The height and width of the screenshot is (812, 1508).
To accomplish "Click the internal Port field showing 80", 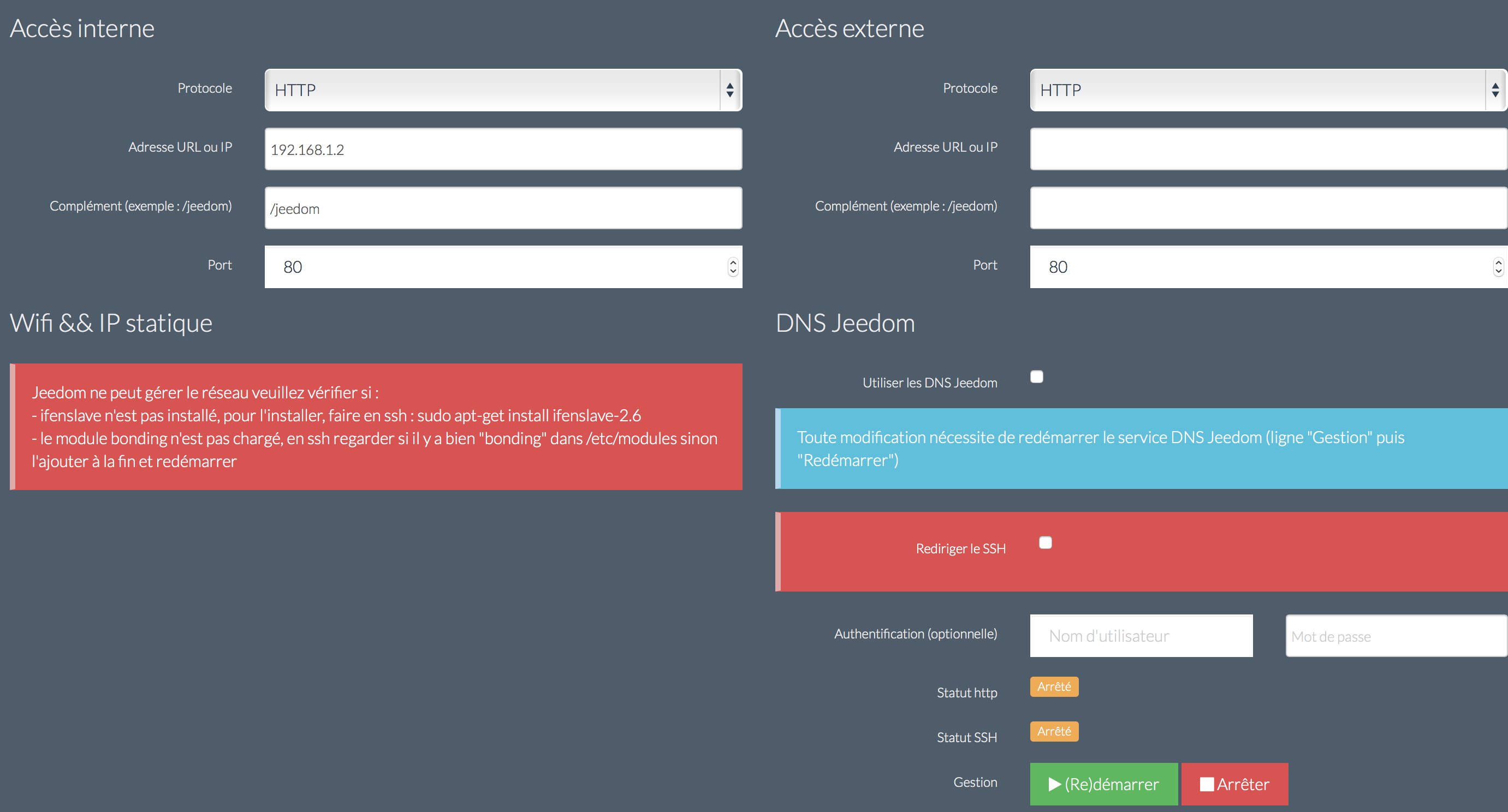I will [x=503, y=267].
